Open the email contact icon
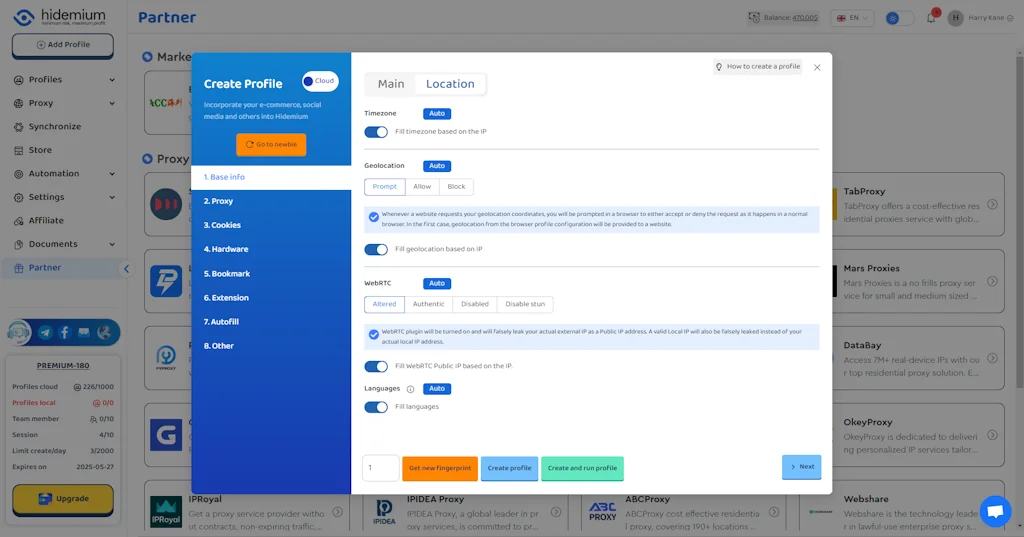The width and height of the screenshot is (1024, 537). coord(84,333)
